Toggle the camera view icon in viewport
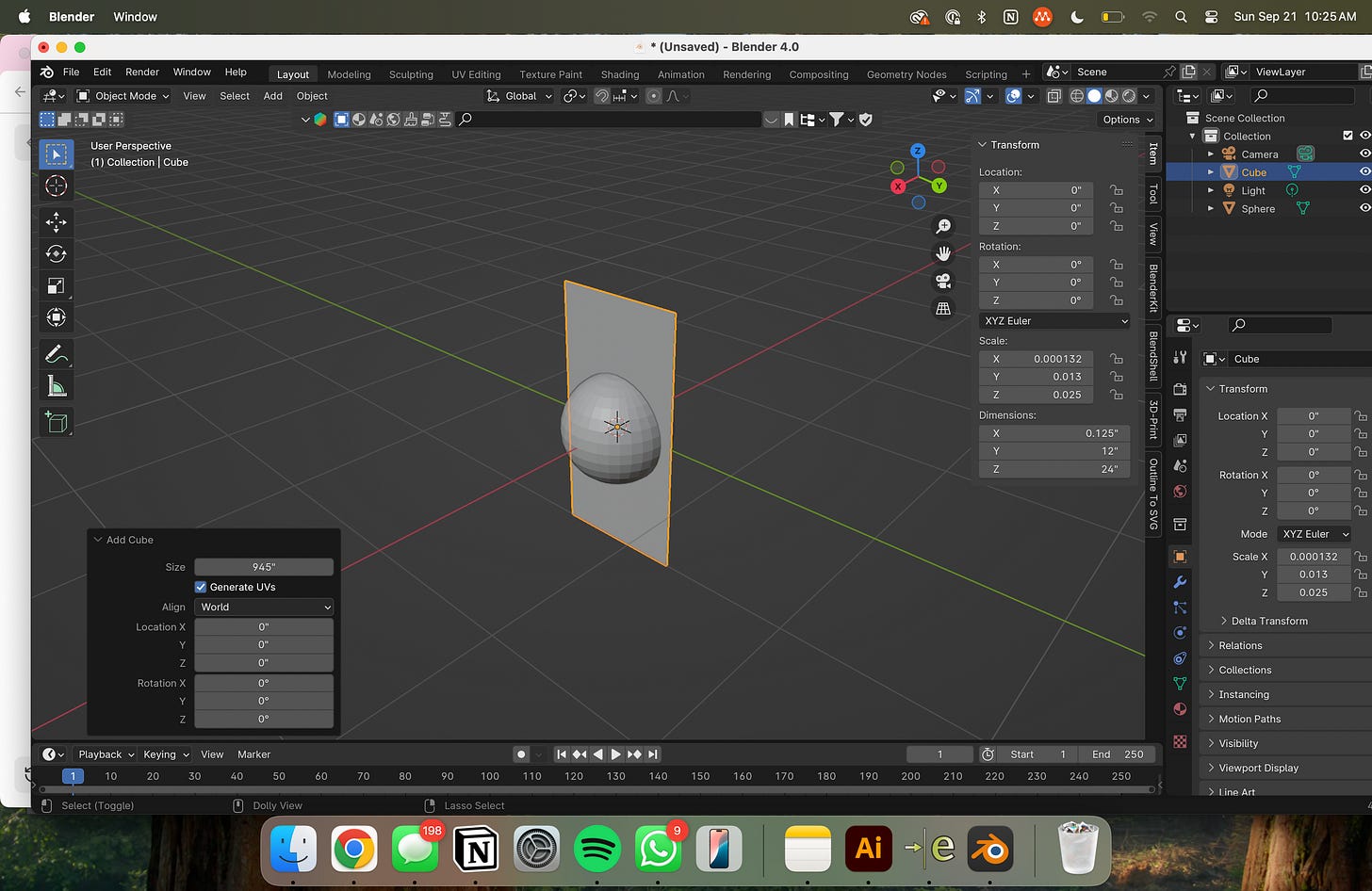 942,281
